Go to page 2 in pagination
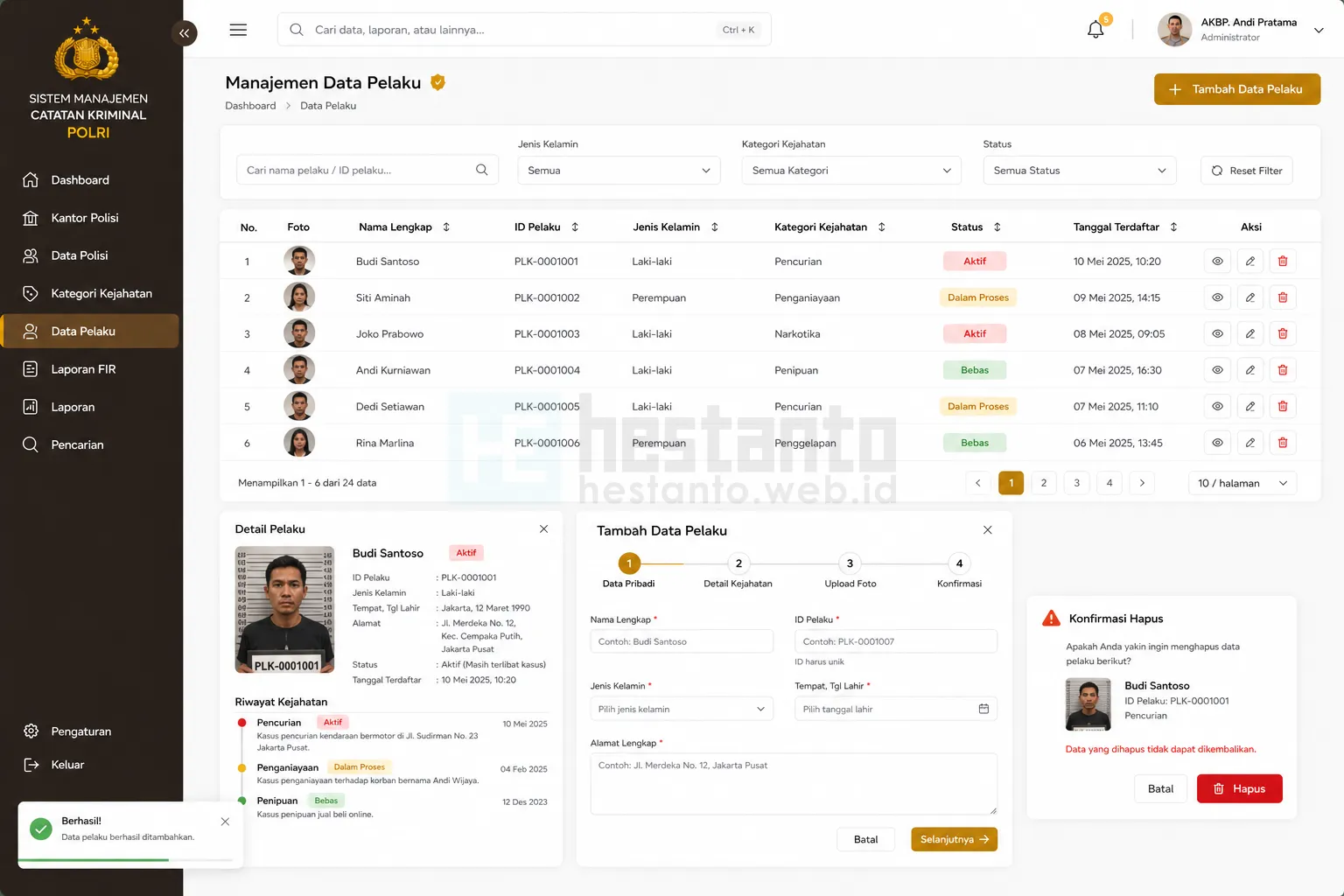Viewport: 1344px width, 896px height. coord(1044,483)
